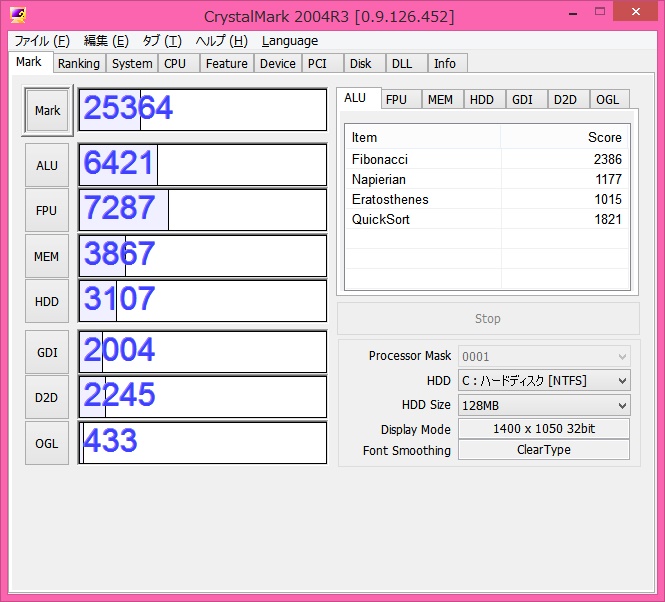The height and width of the screenshot is (602, 665).
Task: Click the Fibonacci score value 2386
Action: click(607, 159)
